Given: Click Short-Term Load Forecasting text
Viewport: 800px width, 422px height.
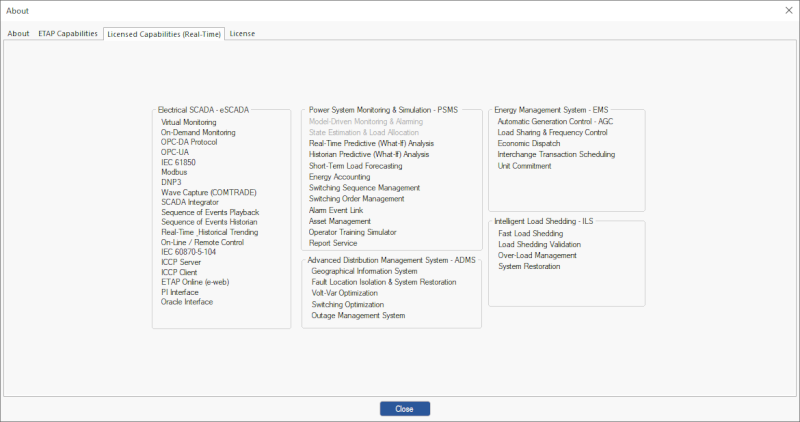Looking at the screenshot, I should [x=356, y=166].
